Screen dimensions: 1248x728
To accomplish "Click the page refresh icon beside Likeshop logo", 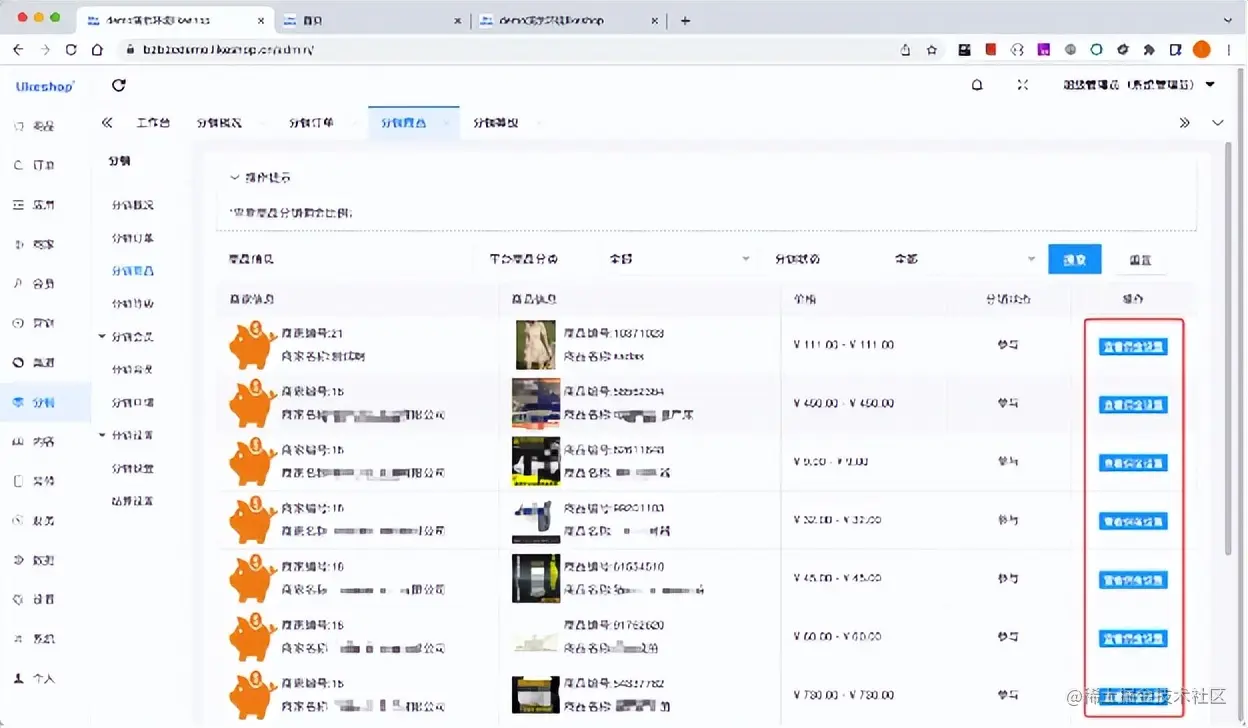I will (119, 85).
